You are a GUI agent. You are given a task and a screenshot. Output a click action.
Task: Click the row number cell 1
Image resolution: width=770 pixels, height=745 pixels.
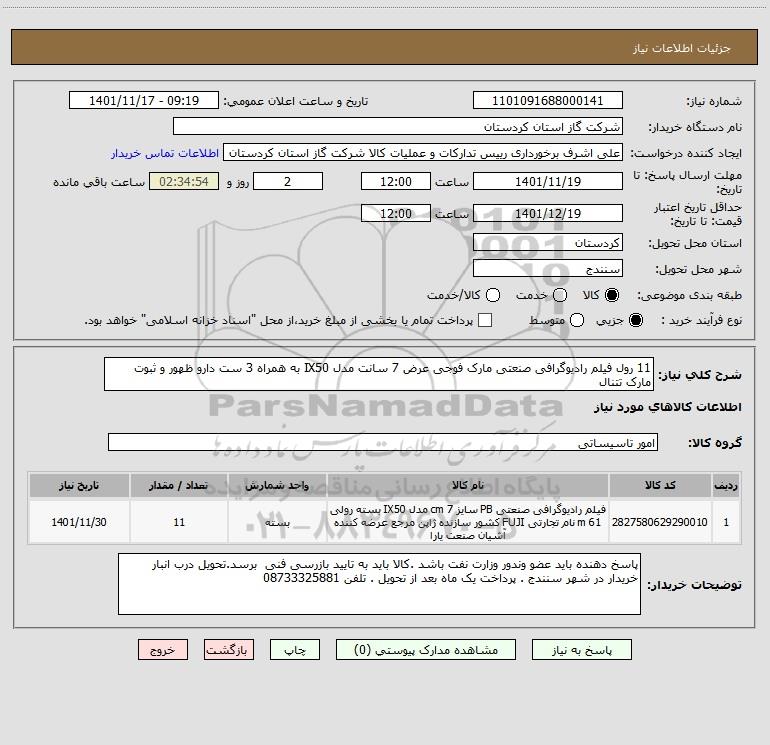point(726,522)
